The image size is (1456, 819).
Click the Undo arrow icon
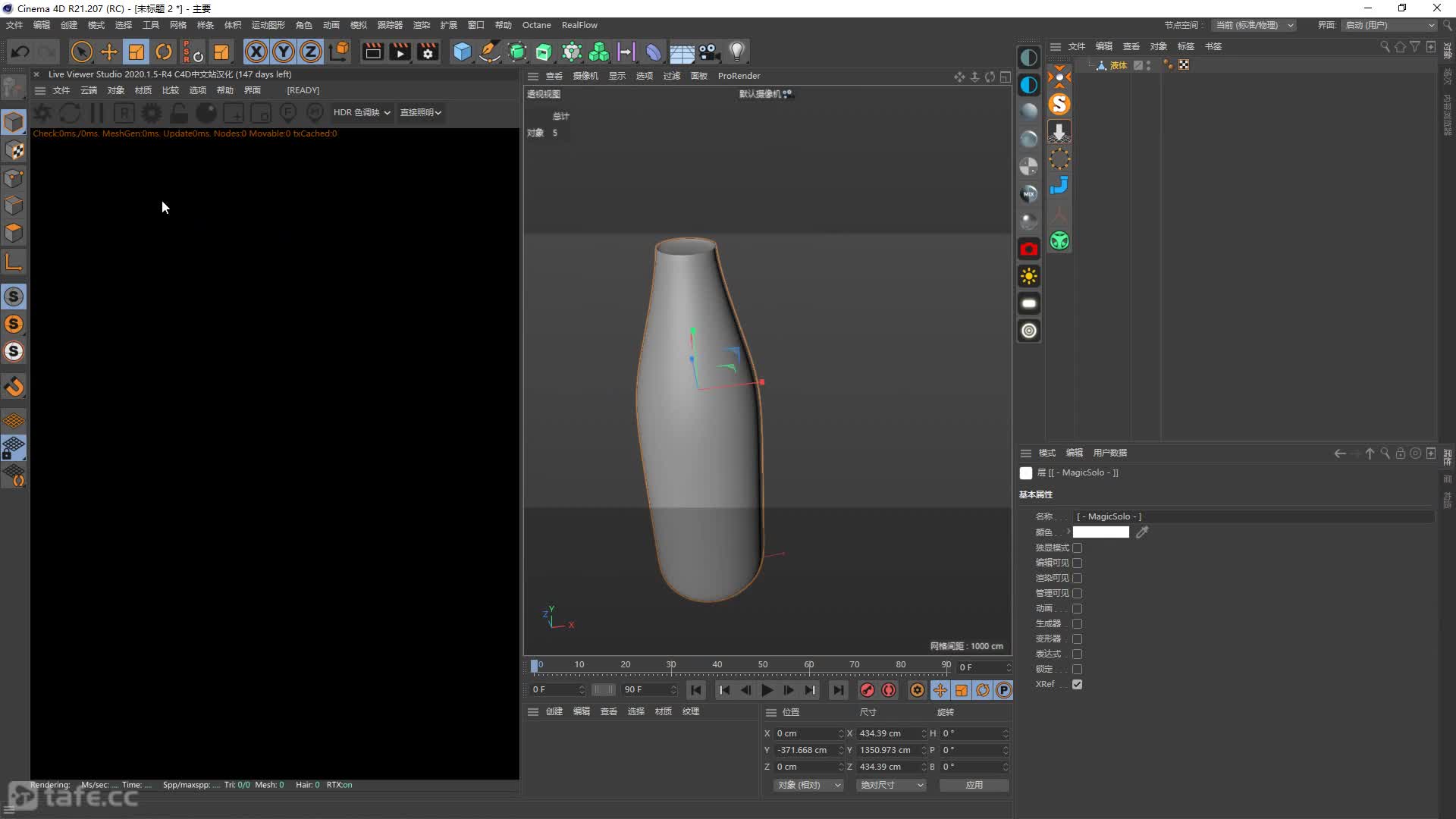click(20, 52)
